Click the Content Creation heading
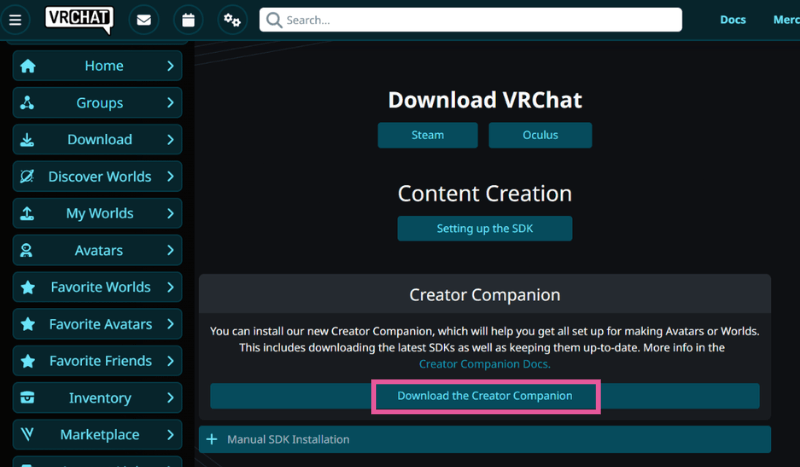Viewport: 800px width, 467px height. pos(485,194)
